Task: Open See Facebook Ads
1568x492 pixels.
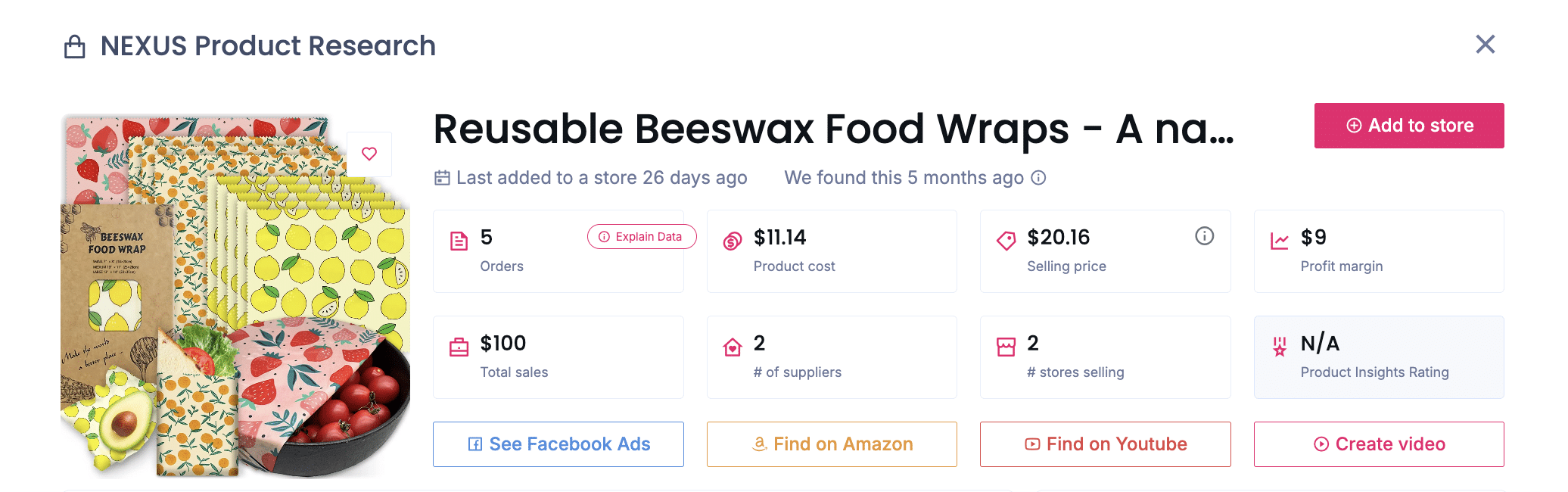Action: click(558, 444)
